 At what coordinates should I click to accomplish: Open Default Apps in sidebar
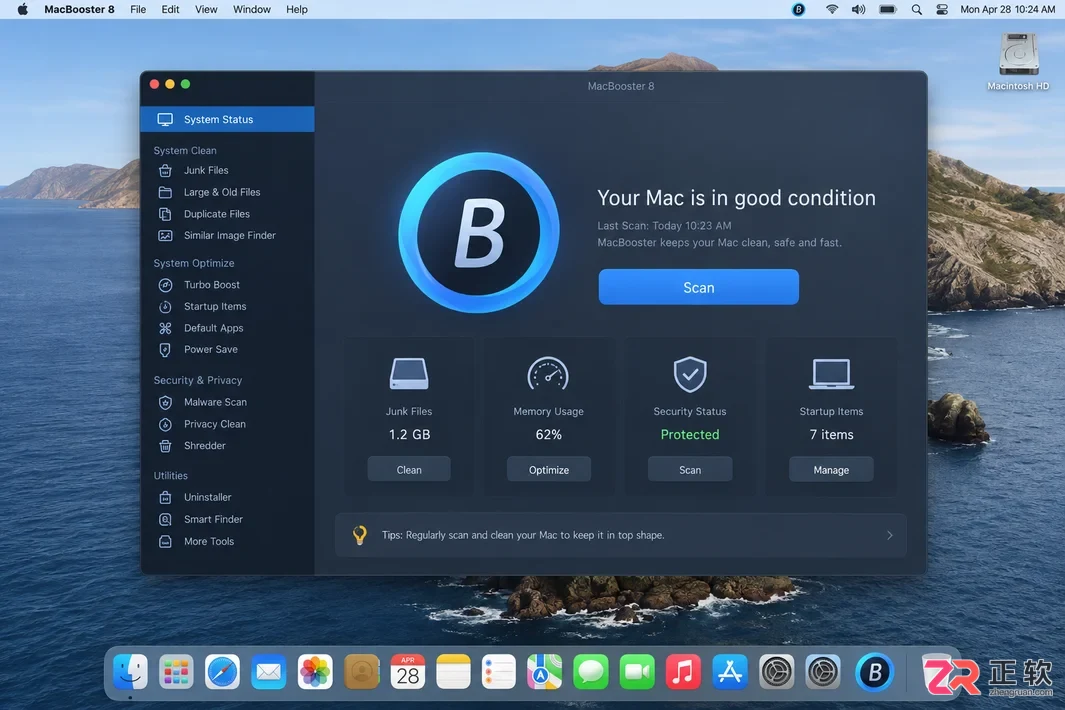[213, 328]
